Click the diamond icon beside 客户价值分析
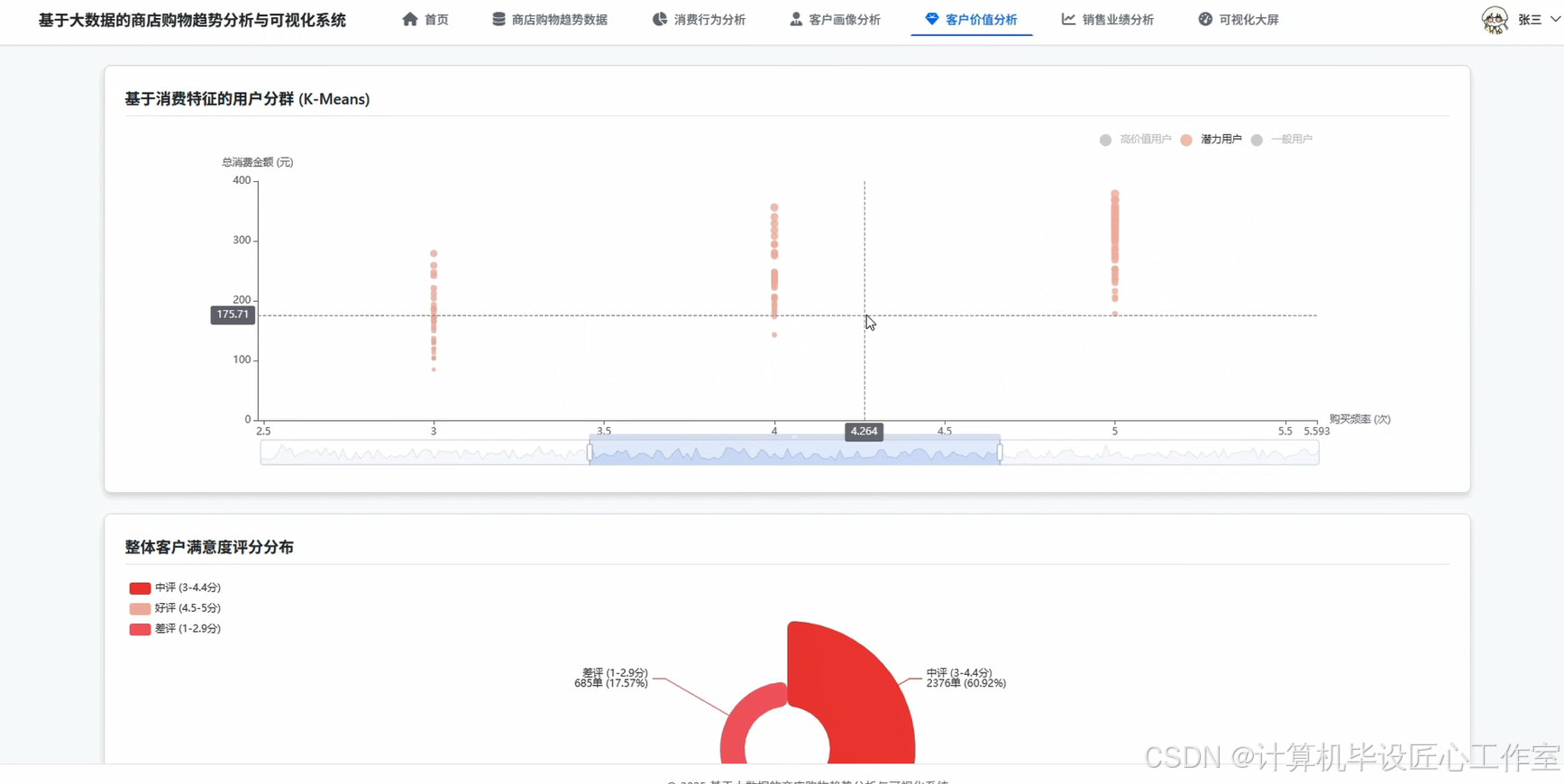The width and height of the screenshot is (1564, 784). click(x=932, y=19)
